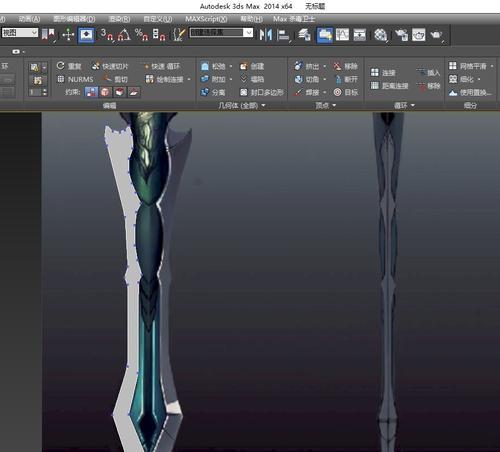Expand the 几何体 (全部) panel arrow
This screenshot has height=452, width=500.
(263, 105)
